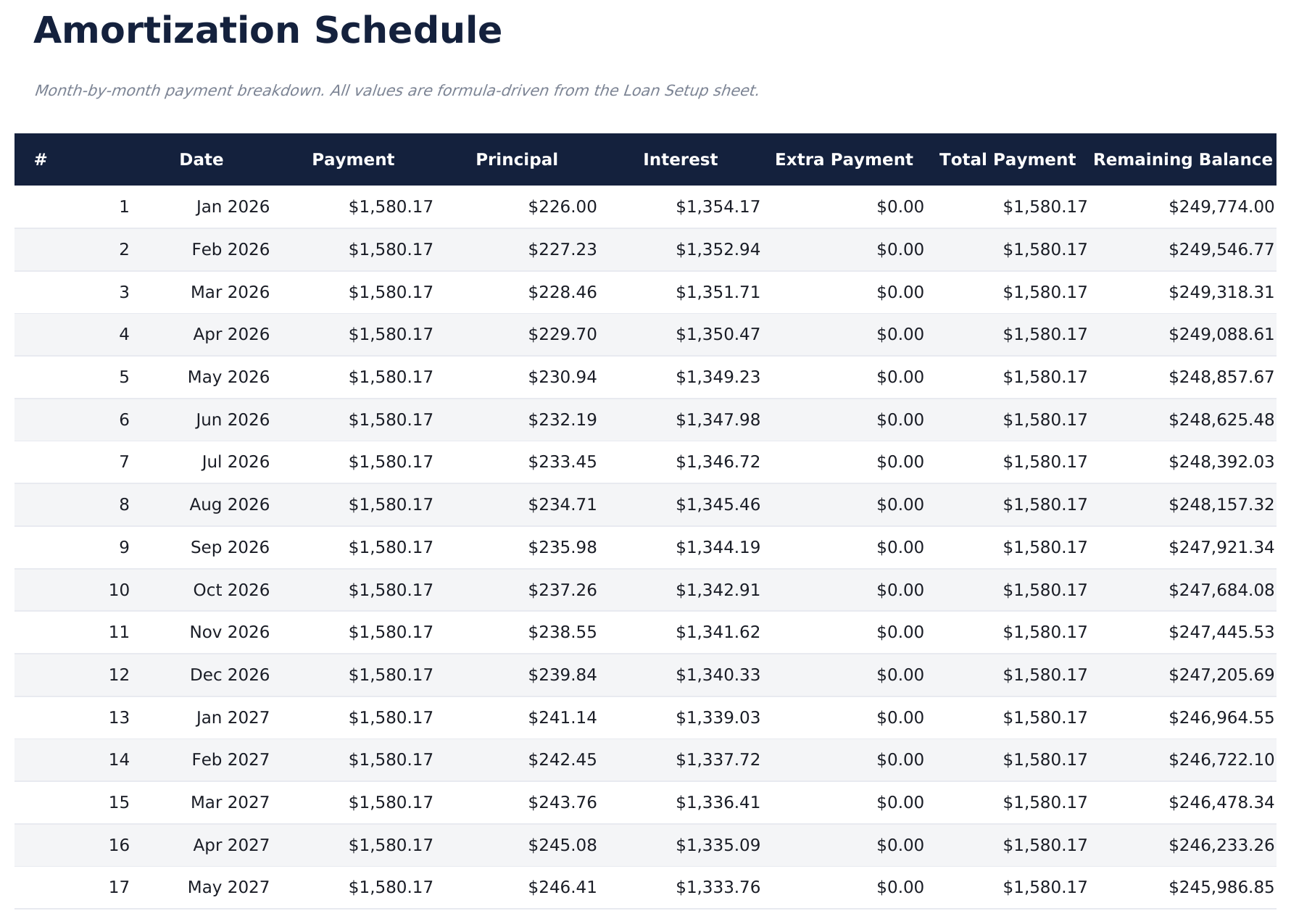
Task: Click principal value $227.23
Action: point(562,250)
